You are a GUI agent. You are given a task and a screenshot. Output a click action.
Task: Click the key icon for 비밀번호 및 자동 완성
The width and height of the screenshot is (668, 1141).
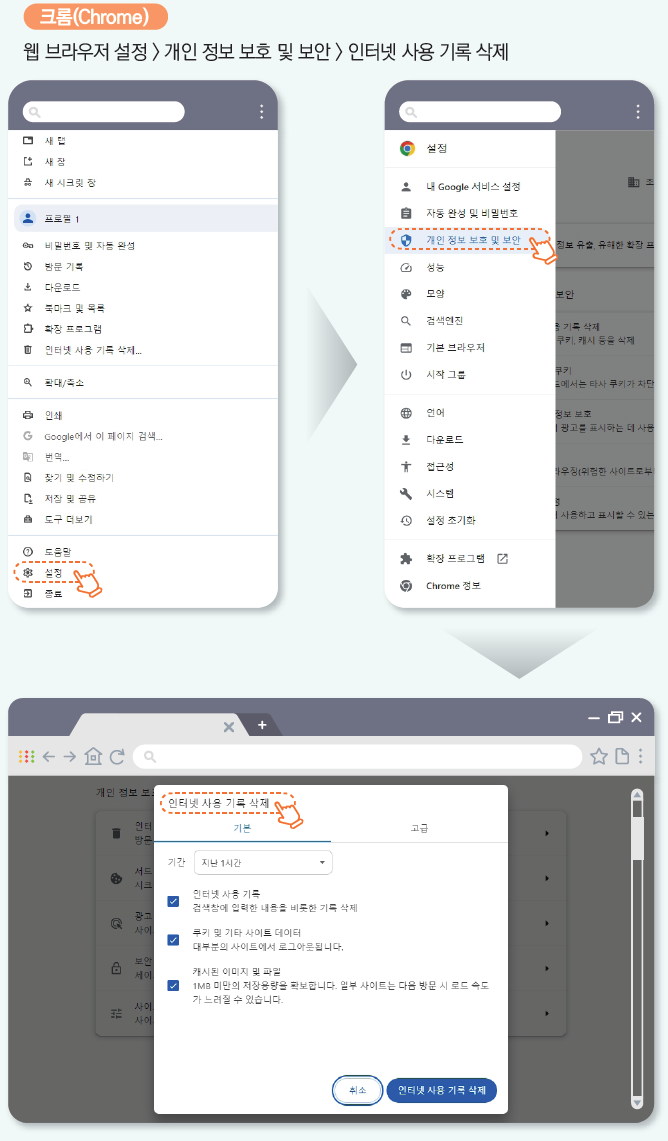coord(28,245)
